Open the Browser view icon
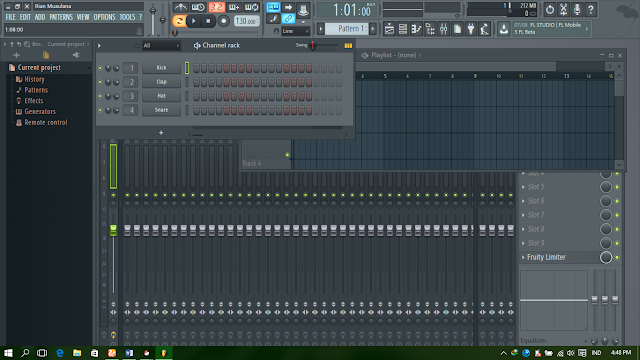640x360 pixels. 430,29
